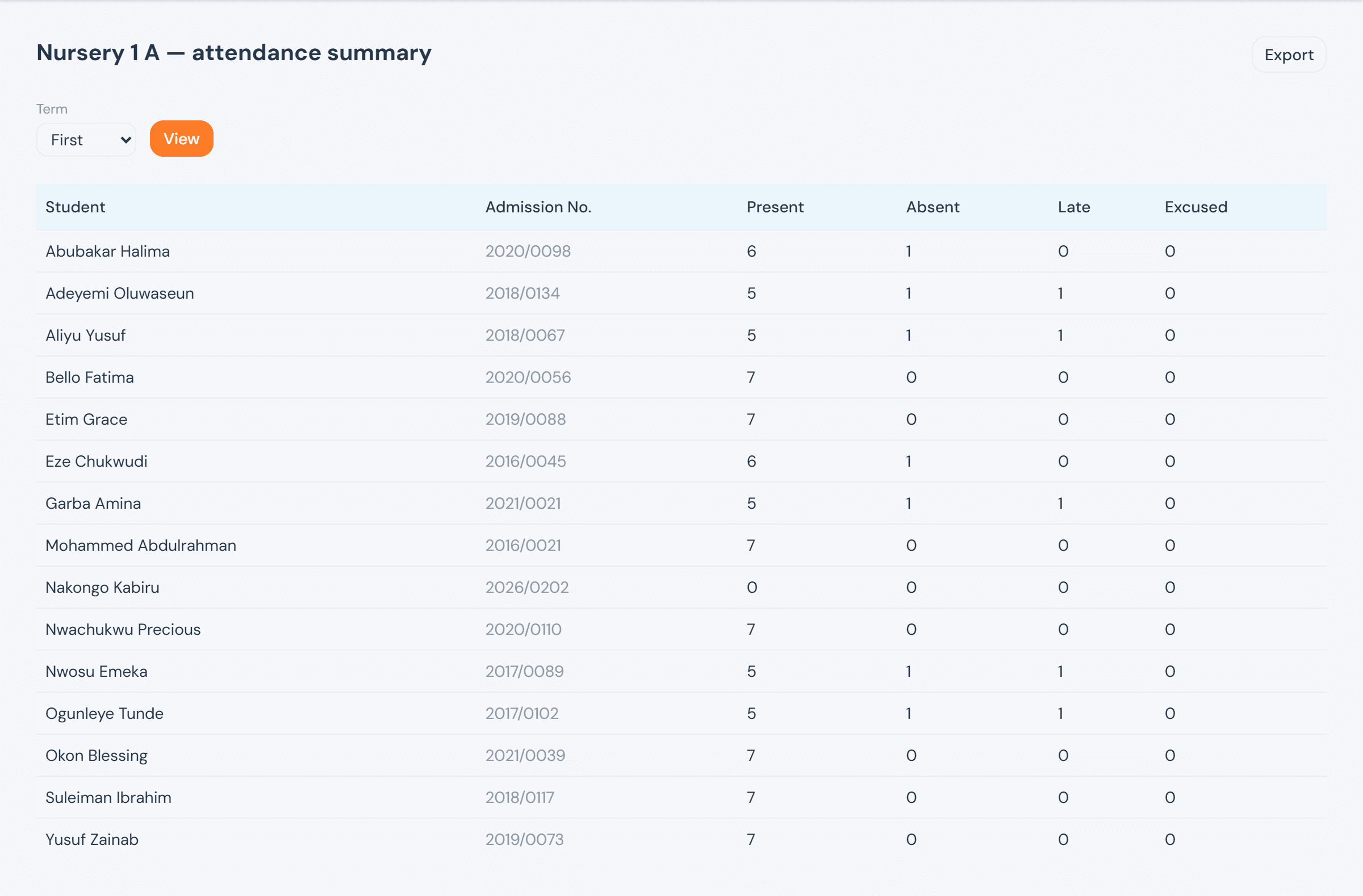The width and height of the screenshot is (1363, 896).
Task: Click admission number 2019/0088
Action: pyautogui.click(x=526, y=419)
